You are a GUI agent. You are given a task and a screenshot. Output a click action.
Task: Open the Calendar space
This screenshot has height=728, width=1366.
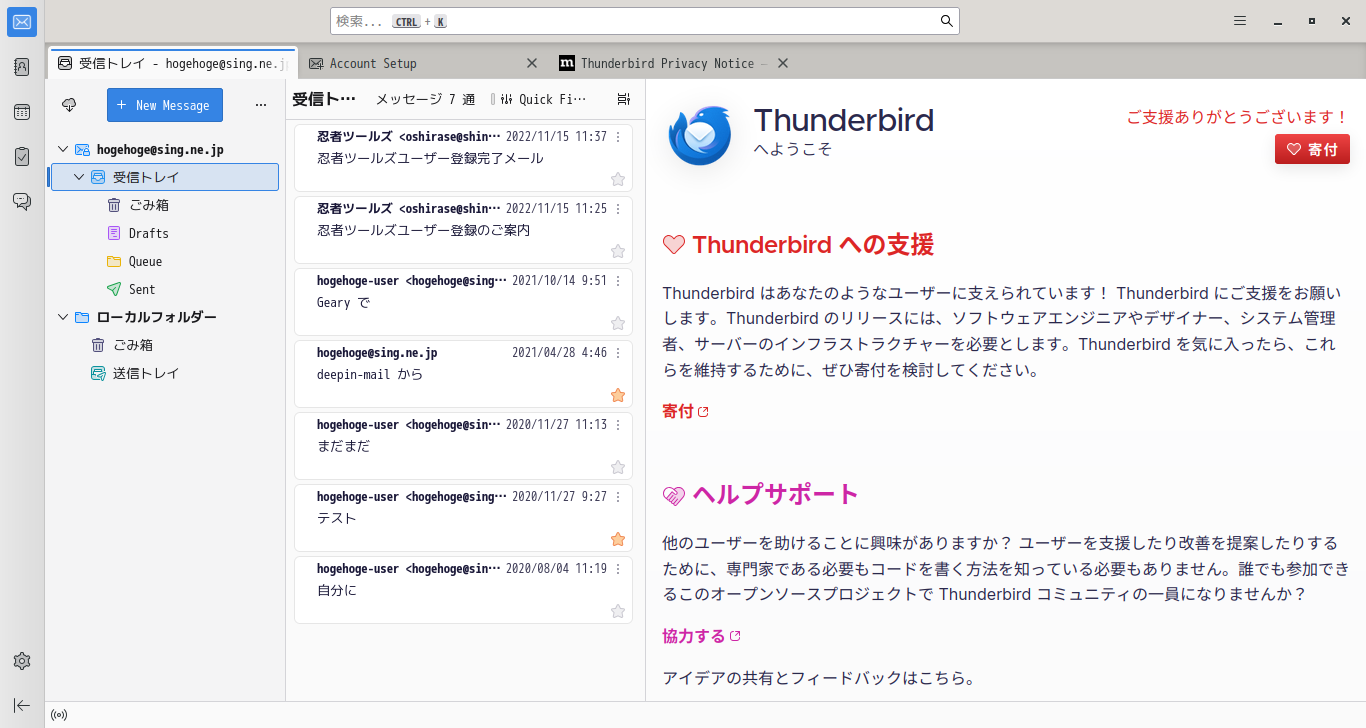pos(22,112)
